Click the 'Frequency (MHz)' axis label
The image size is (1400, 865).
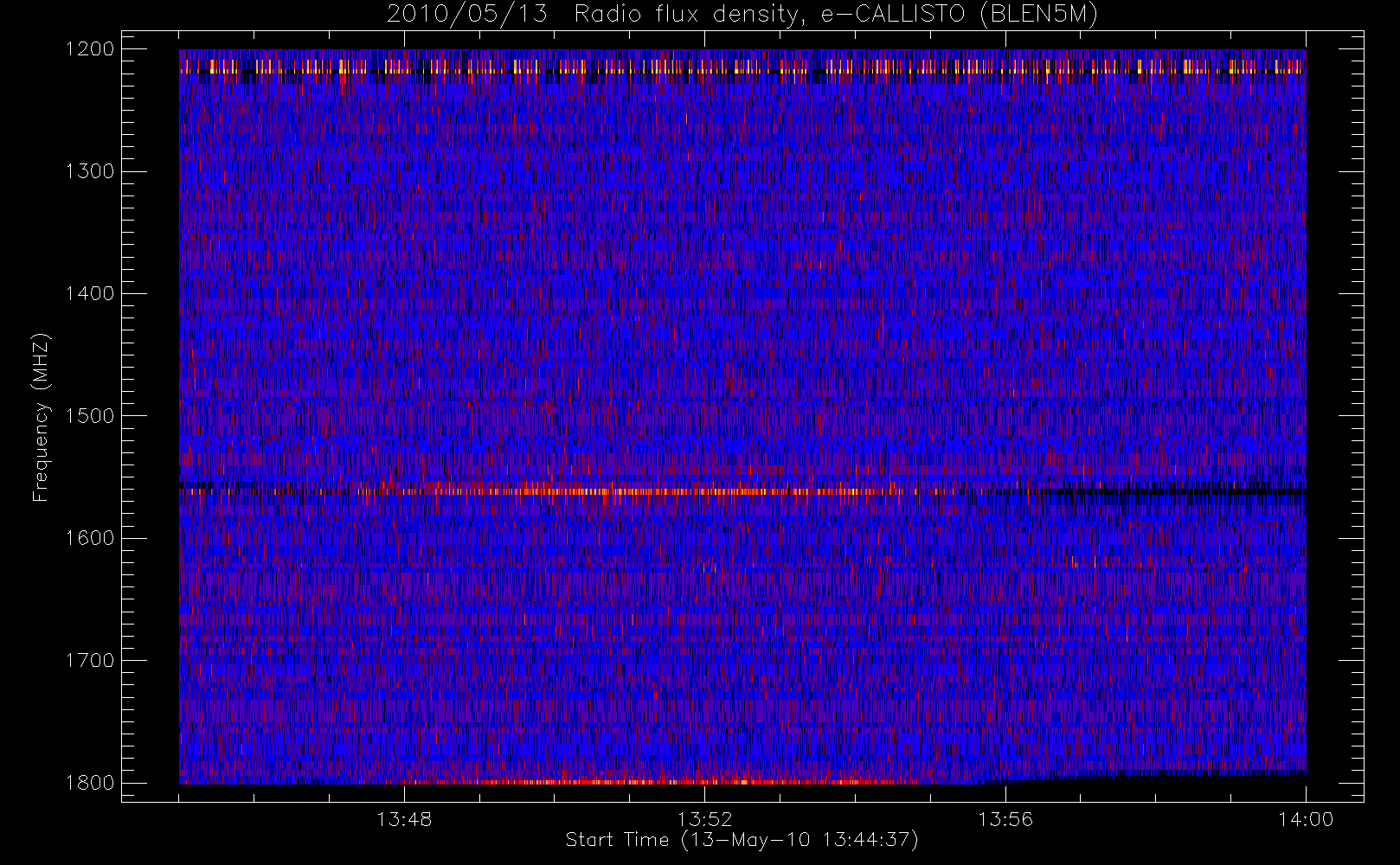coord(41,417)
